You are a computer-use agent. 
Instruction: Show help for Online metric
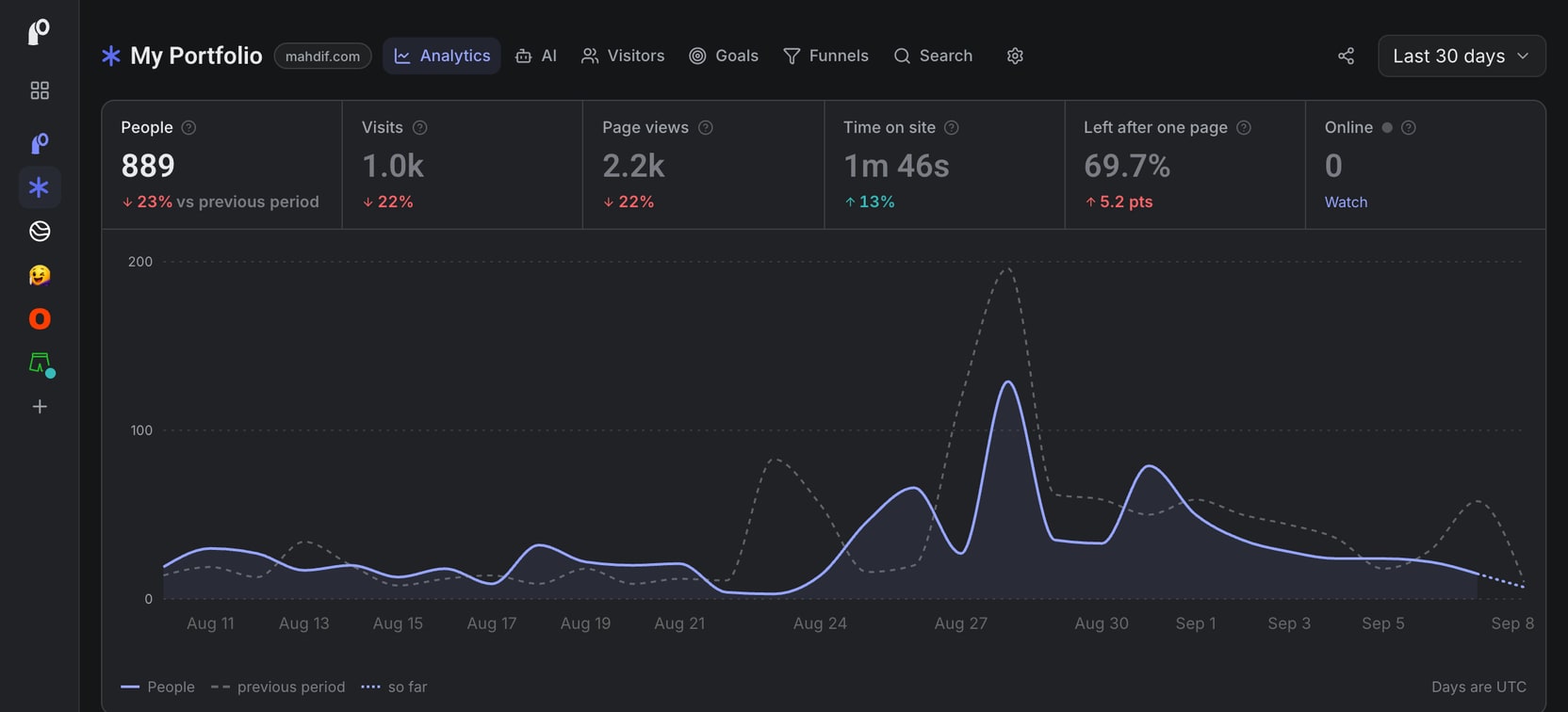(x=1409, y=127)
